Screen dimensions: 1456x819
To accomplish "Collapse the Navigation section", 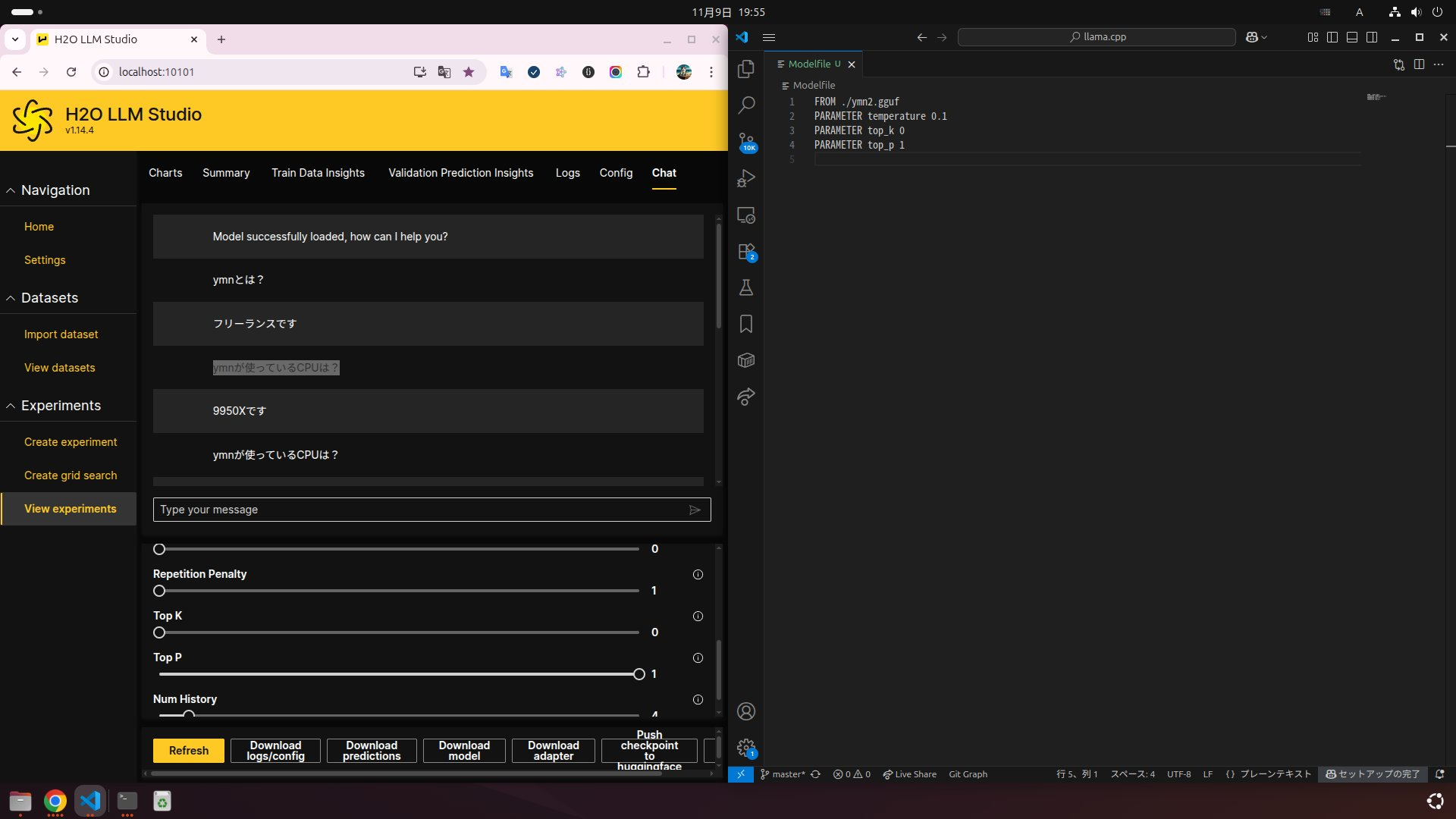I will [x=11, y=190].
